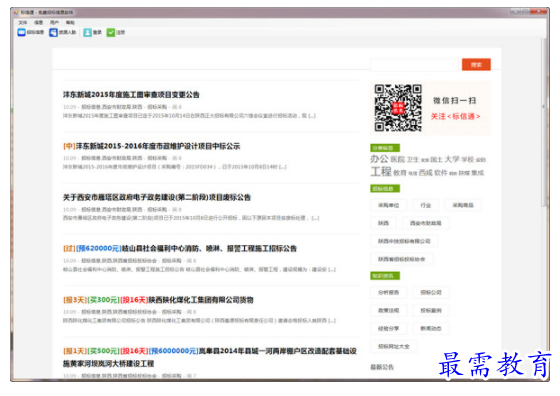560x396 pixels.
Task: Open the 信息 menu
Action: (x=38, y=22)
